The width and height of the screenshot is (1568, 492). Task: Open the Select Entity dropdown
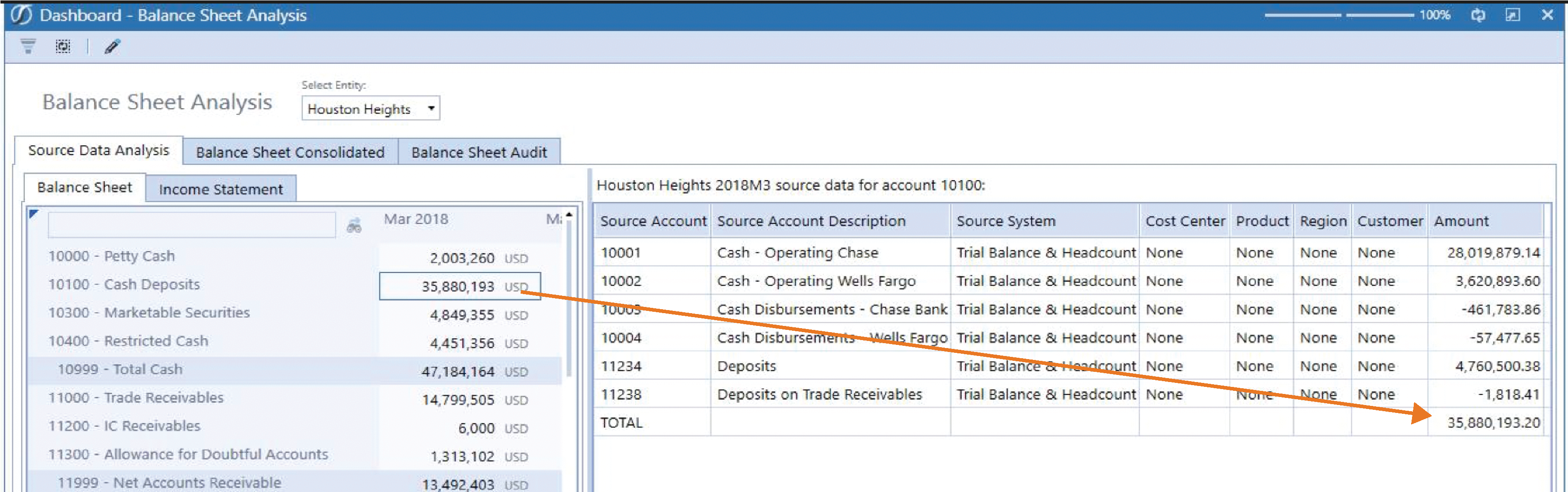[370, 109]
